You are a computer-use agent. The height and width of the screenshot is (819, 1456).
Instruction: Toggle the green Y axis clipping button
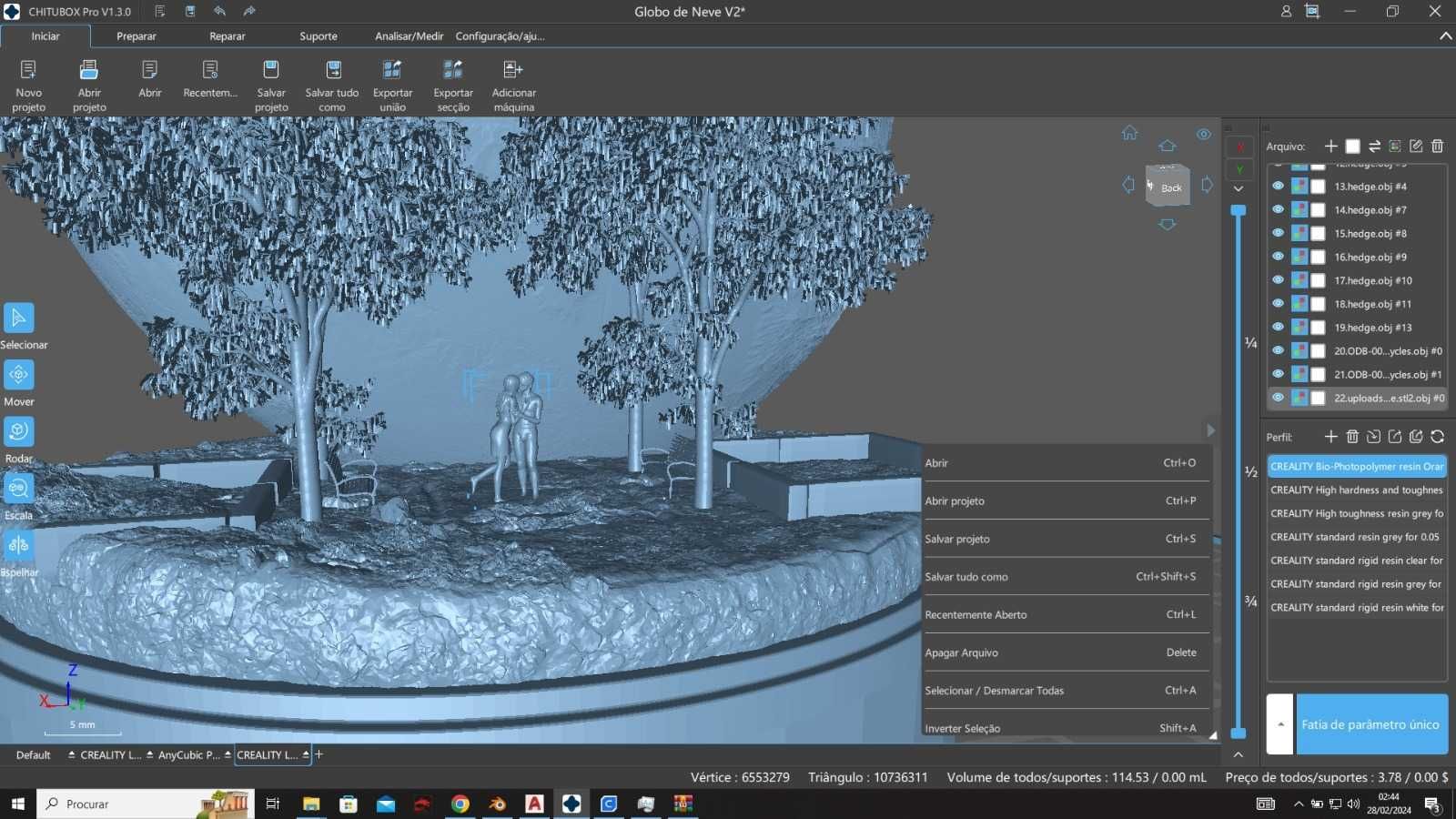[x=1239, y=169]
